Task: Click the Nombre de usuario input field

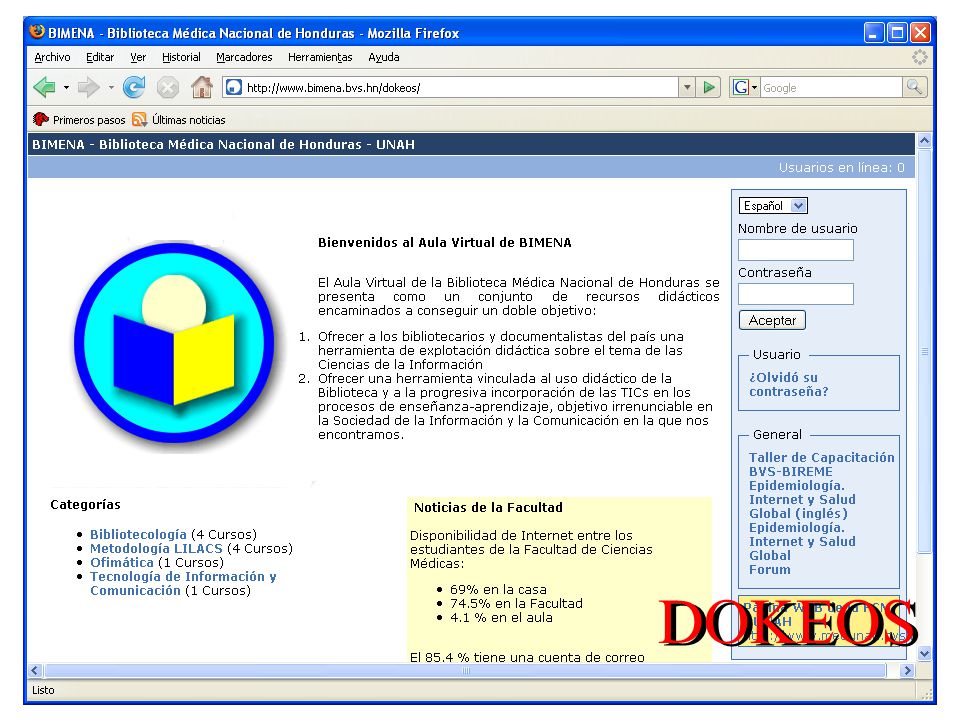Action: (x=795, y=250)
